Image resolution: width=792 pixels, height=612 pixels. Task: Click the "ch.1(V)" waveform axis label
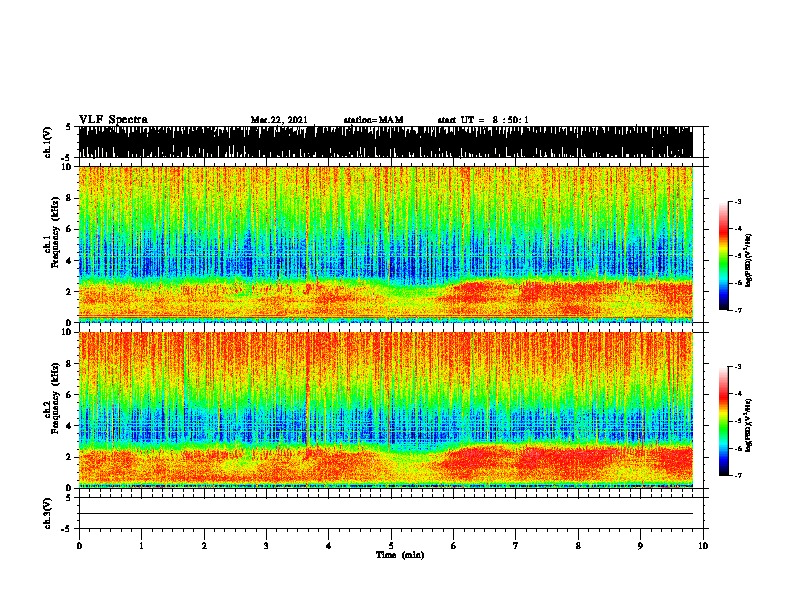(47, 142)
